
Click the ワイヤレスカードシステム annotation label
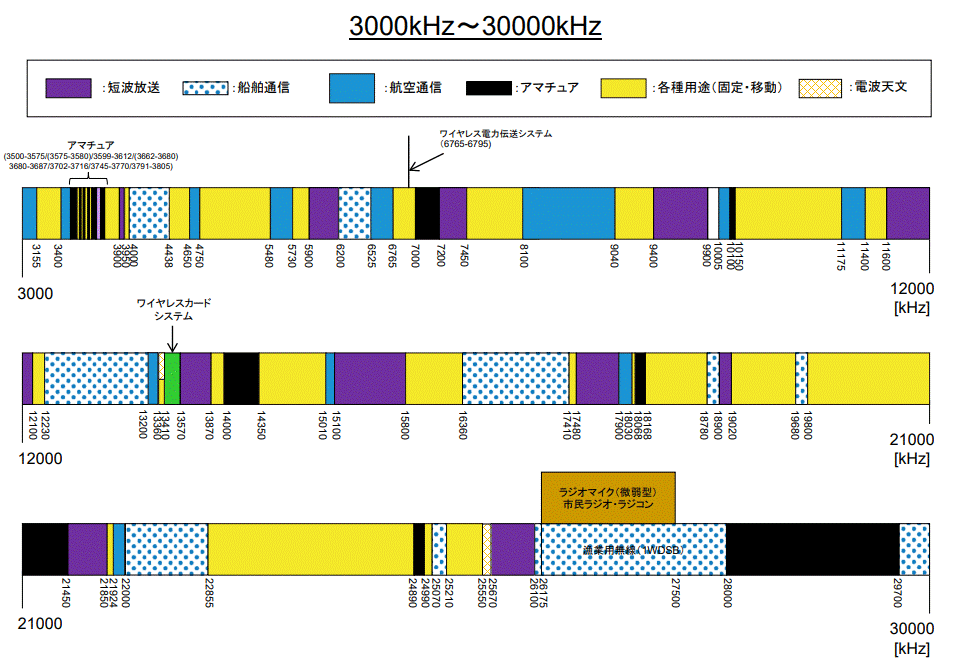174,308
